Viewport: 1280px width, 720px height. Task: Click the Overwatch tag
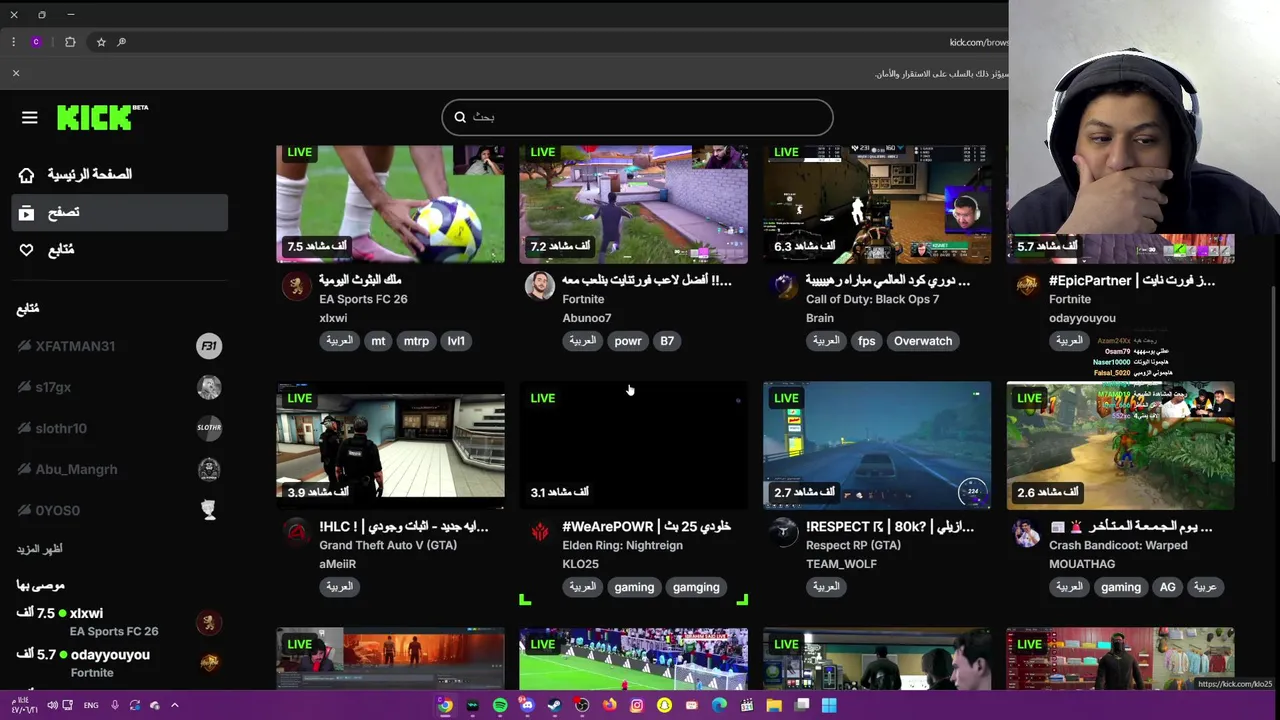pyautogui.click(x=923, y=341)
